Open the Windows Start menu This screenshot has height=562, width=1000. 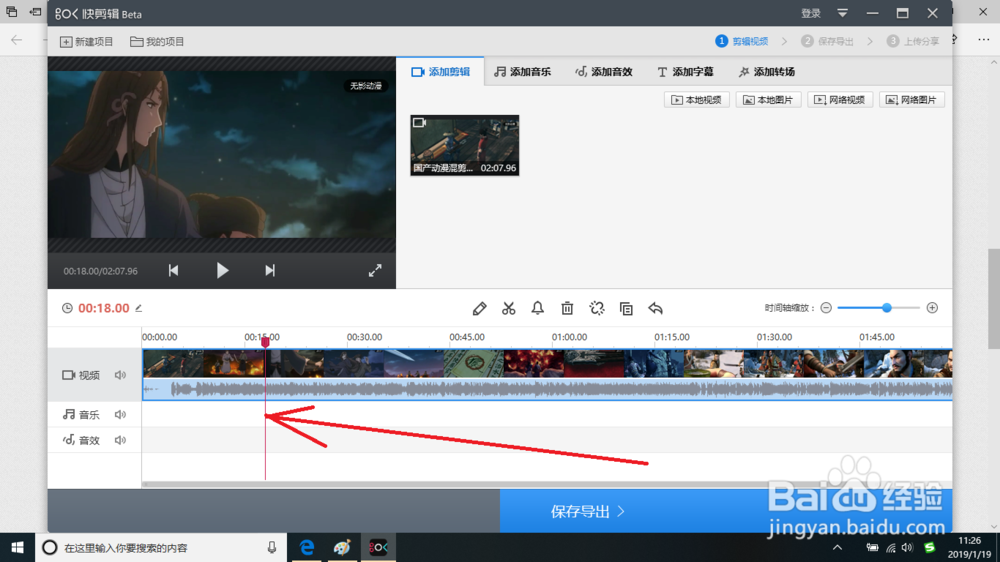[x=17, y=547]
